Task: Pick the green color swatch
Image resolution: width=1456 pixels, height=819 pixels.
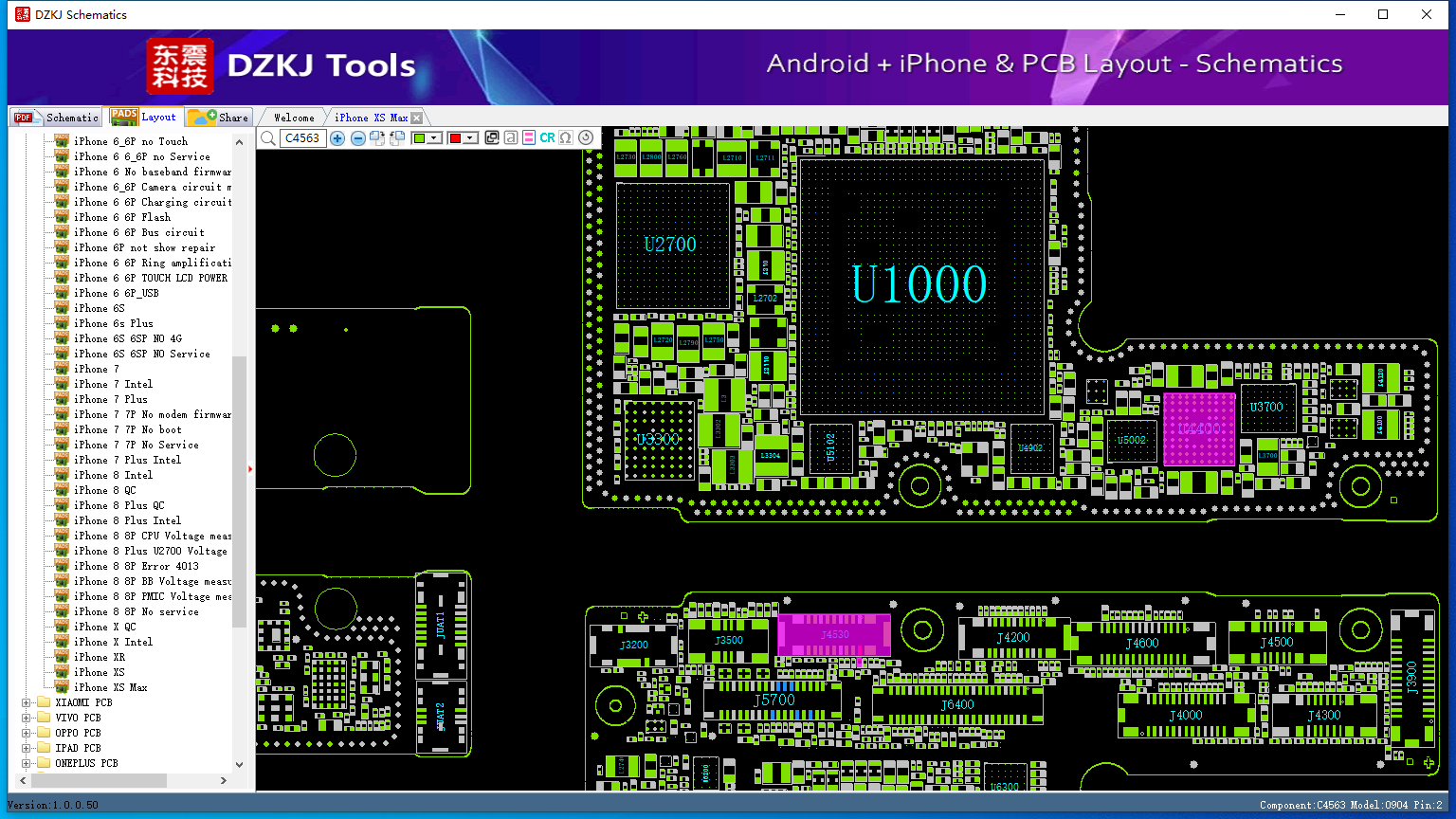Action: pos(420,138)
